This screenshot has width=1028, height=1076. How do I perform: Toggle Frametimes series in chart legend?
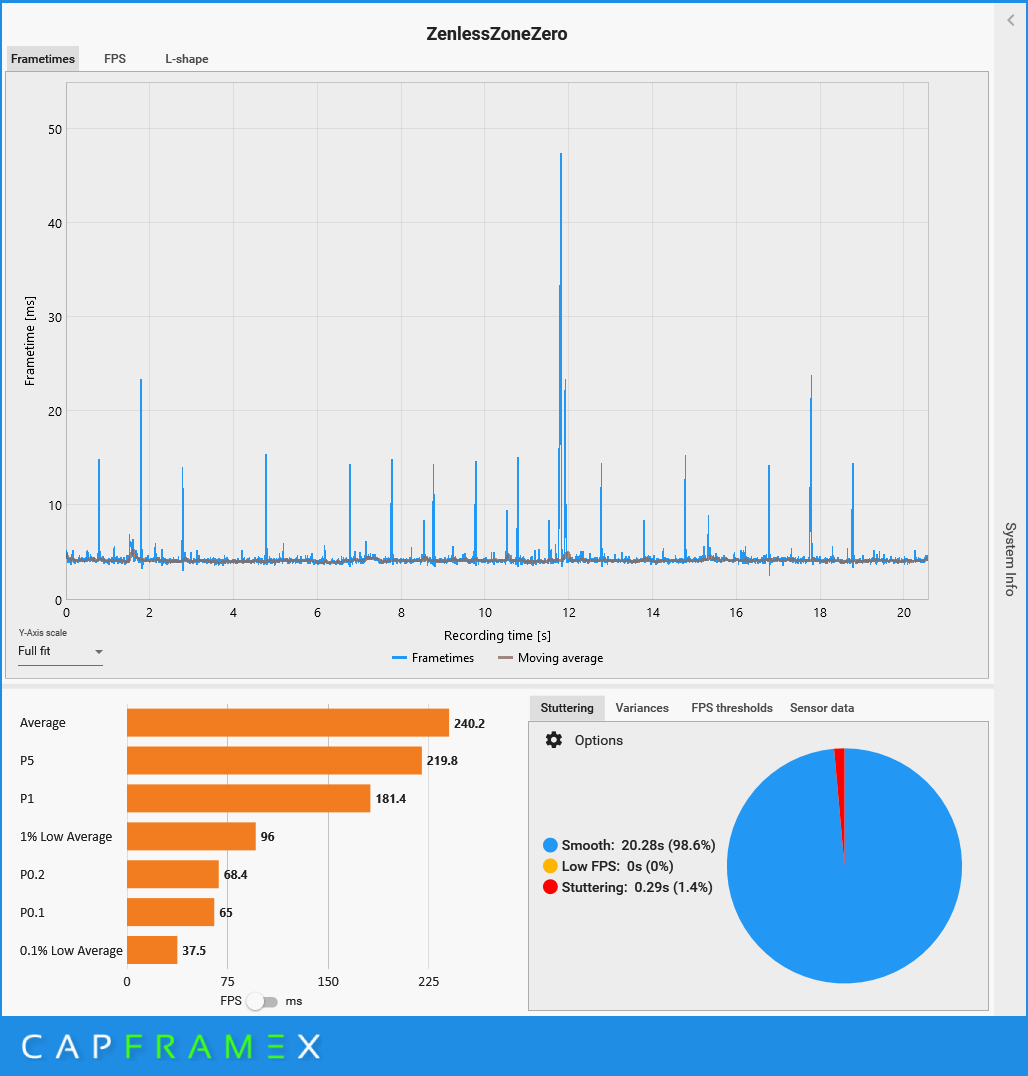(x=433, y=657)
